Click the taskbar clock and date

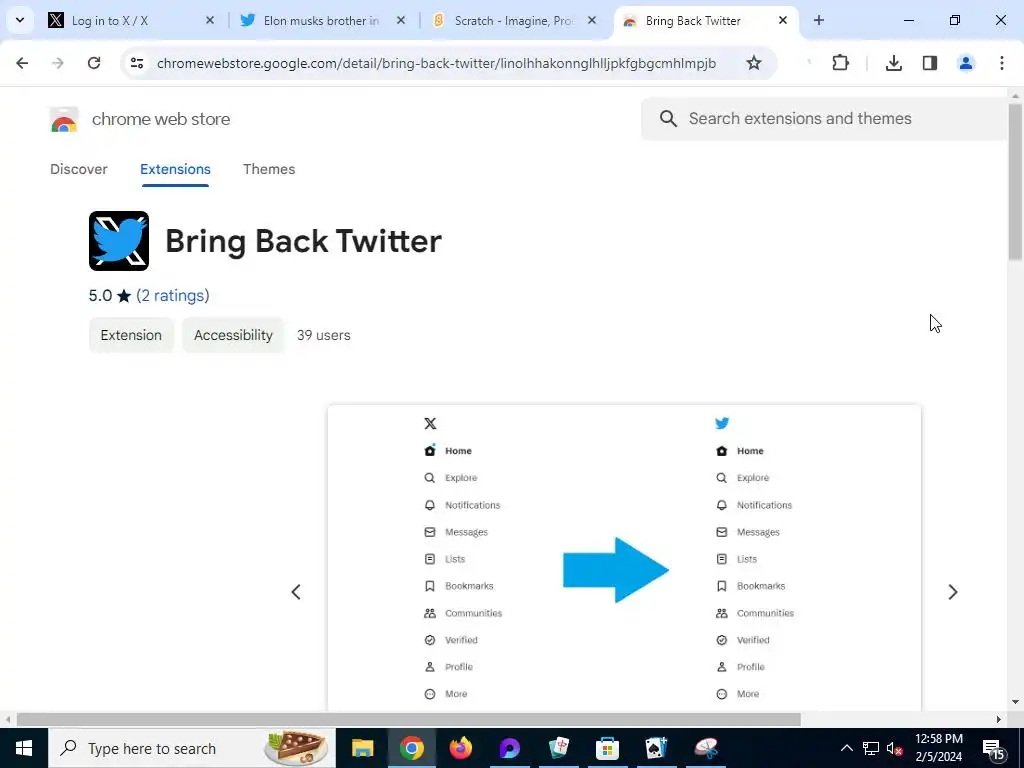(938, 748)
